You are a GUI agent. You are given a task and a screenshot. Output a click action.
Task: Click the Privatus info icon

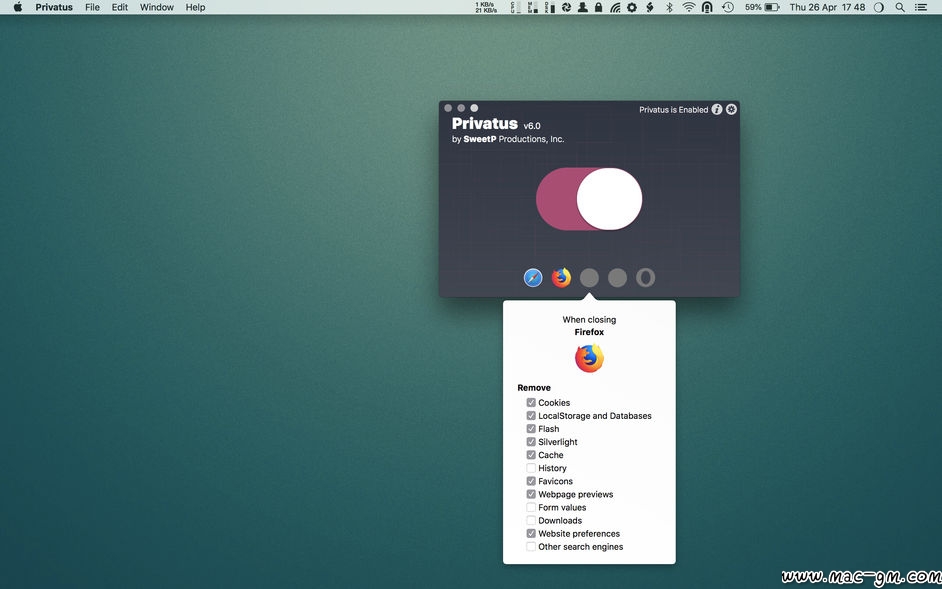point(717,109)
